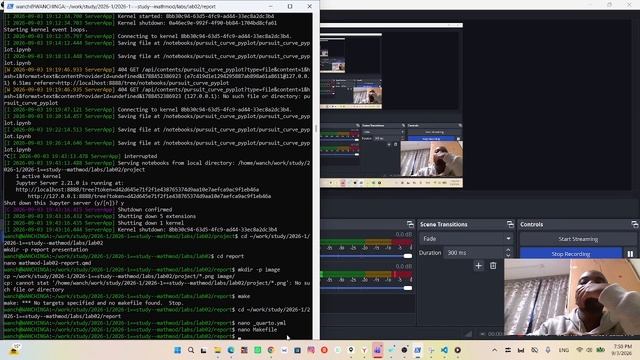The image size is (640, 360).
Task: Click the OBS preview canvas
Action: 476,105
